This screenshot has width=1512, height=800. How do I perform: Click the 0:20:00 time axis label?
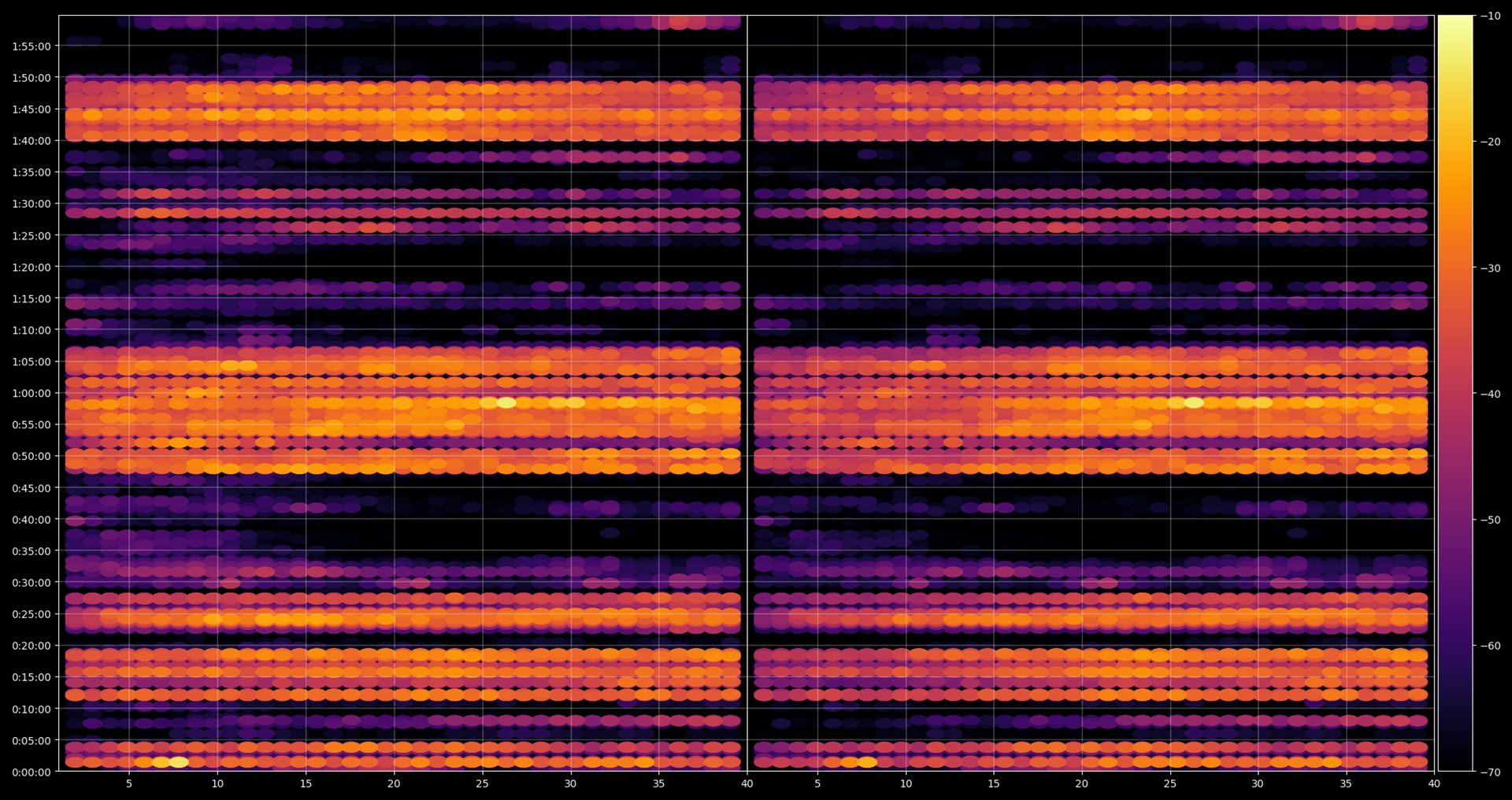(31, 646)
